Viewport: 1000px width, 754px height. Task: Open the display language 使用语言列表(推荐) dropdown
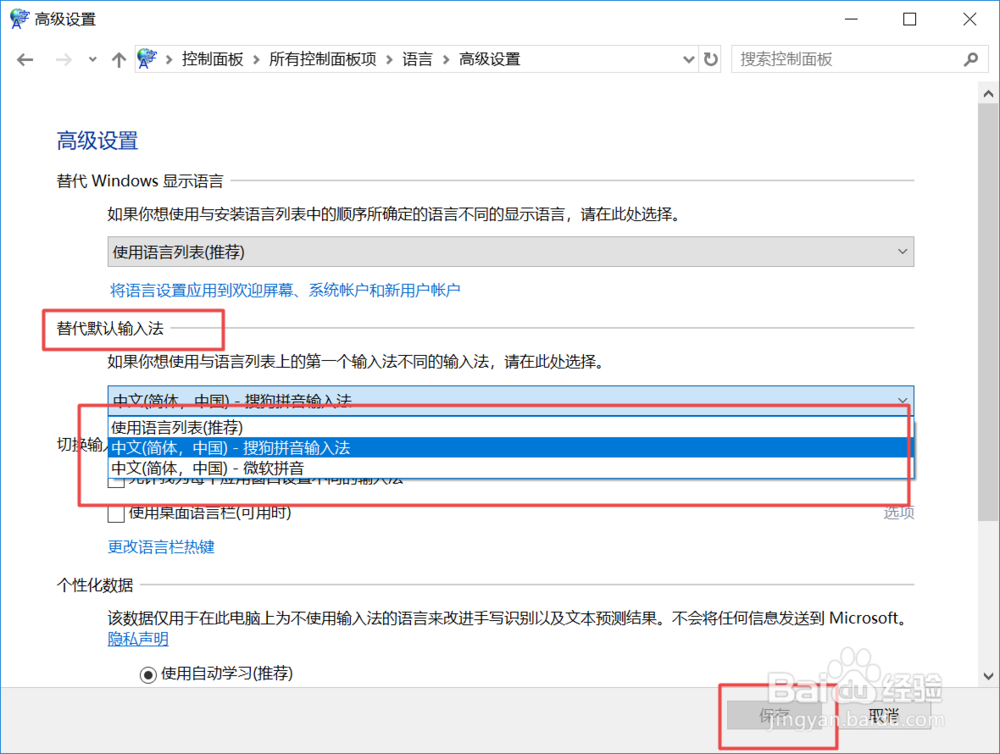(510, 252)
